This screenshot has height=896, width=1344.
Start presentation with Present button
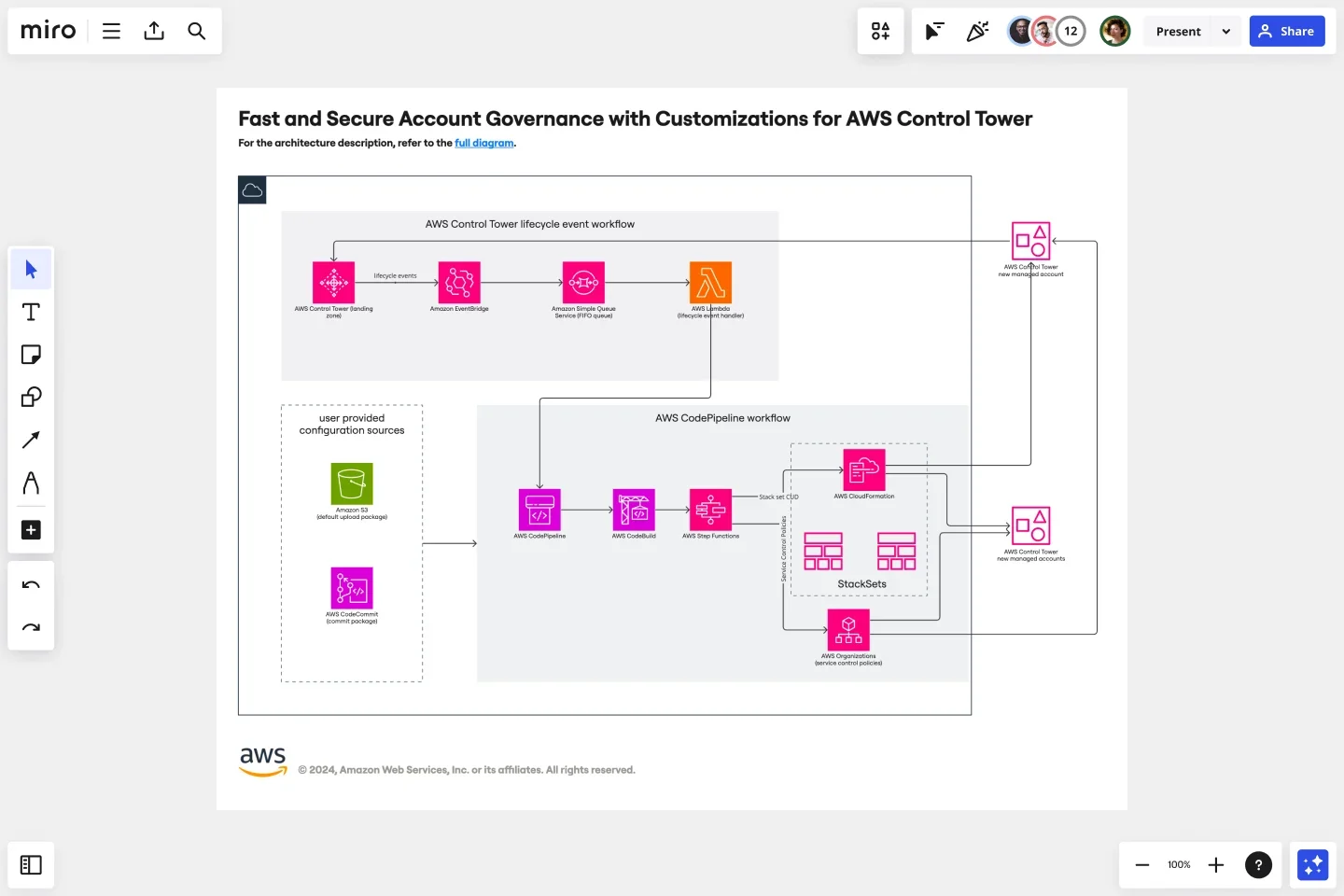[1178, 31]
